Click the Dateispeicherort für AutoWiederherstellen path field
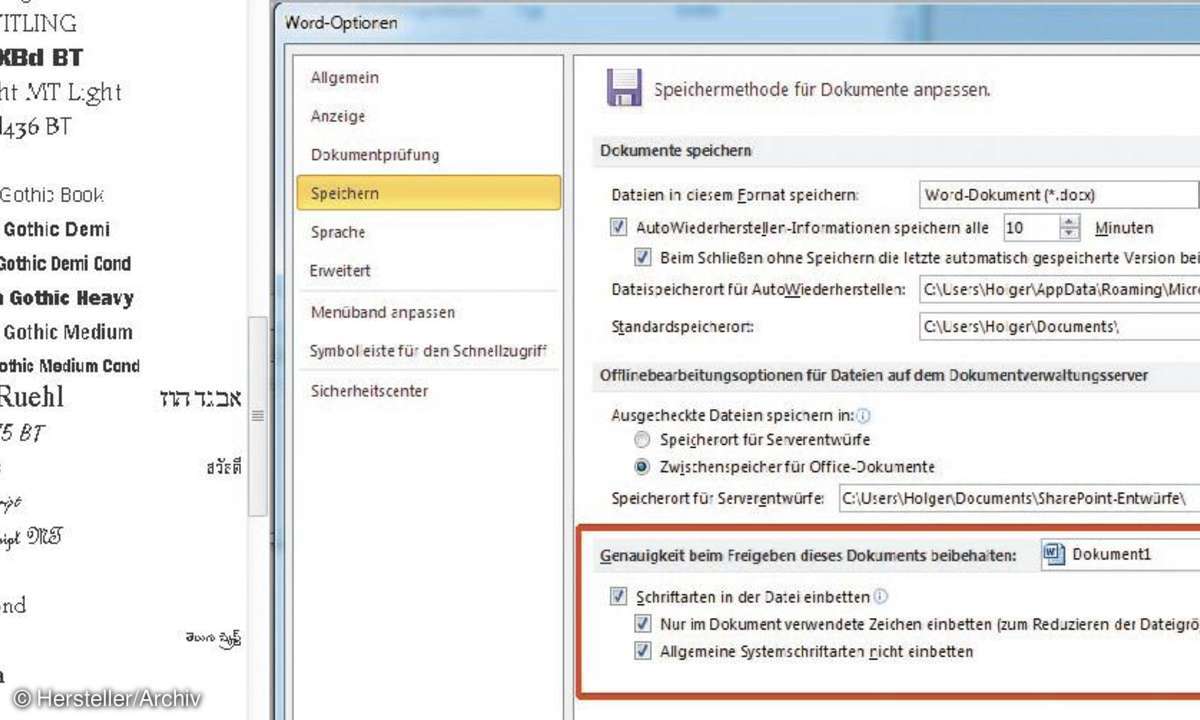Viewport: 1200px width, 720px height. coord(1059,290)
